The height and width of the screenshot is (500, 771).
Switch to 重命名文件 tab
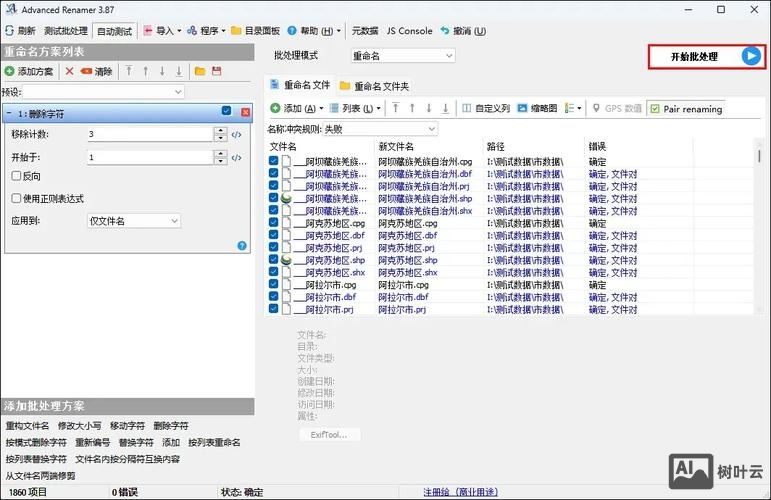pyautogui.click(x=300, y=85)
